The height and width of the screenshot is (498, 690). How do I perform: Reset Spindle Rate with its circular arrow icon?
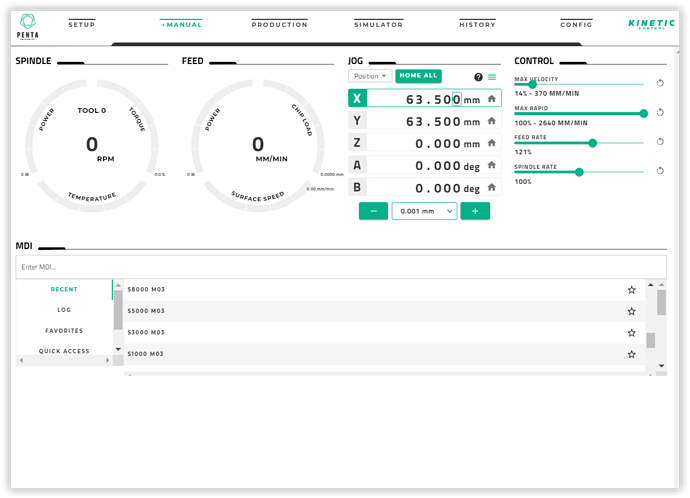660,170
